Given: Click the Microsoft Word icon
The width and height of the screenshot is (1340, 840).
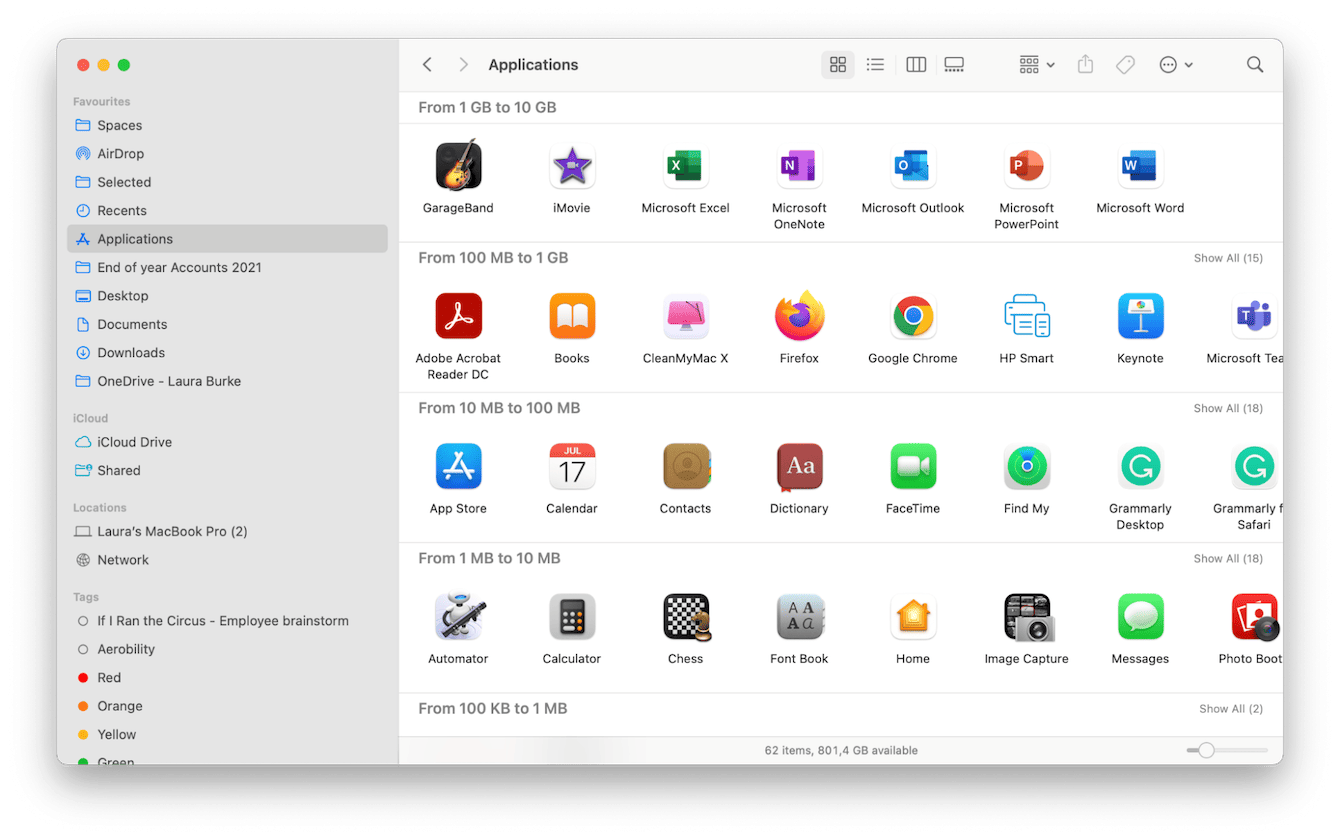Looking at the screenshot, I should coord(1140,165).
